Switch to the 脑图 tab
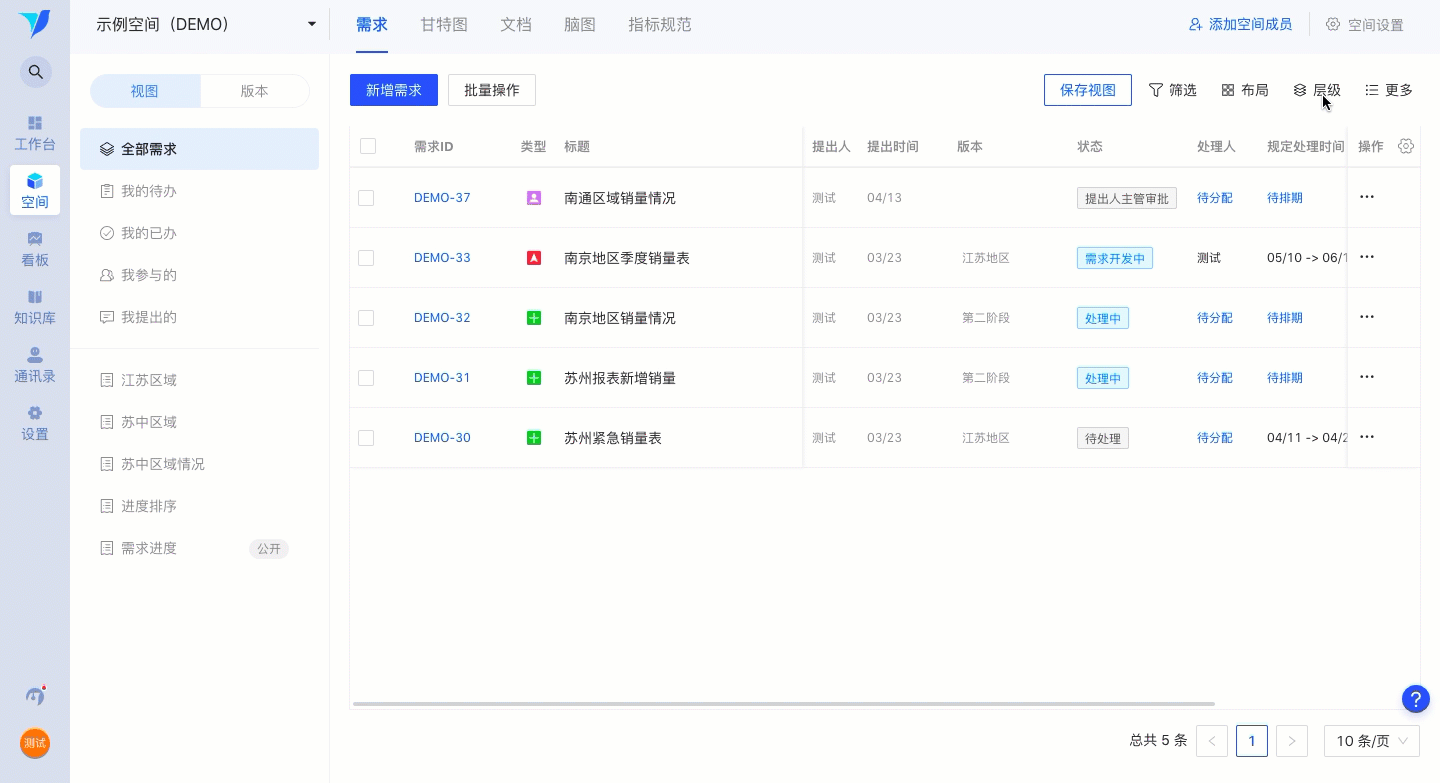 (x=580, y=24)
